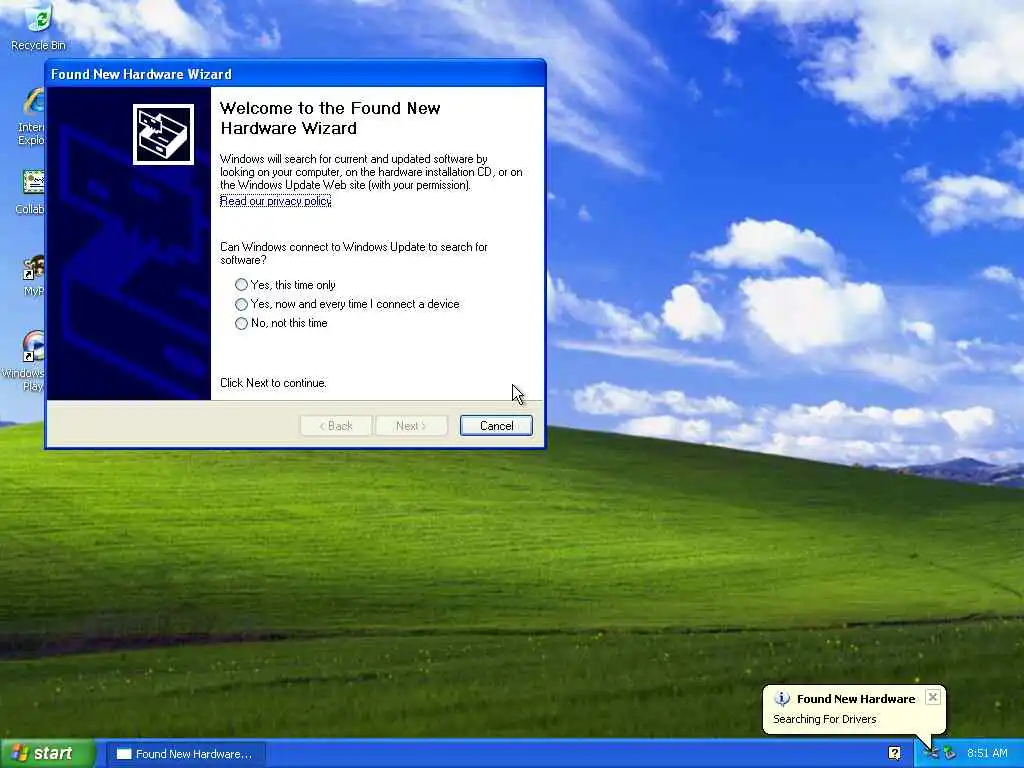Select the Windows Media Player desktop shortcut

pos(26,360)
